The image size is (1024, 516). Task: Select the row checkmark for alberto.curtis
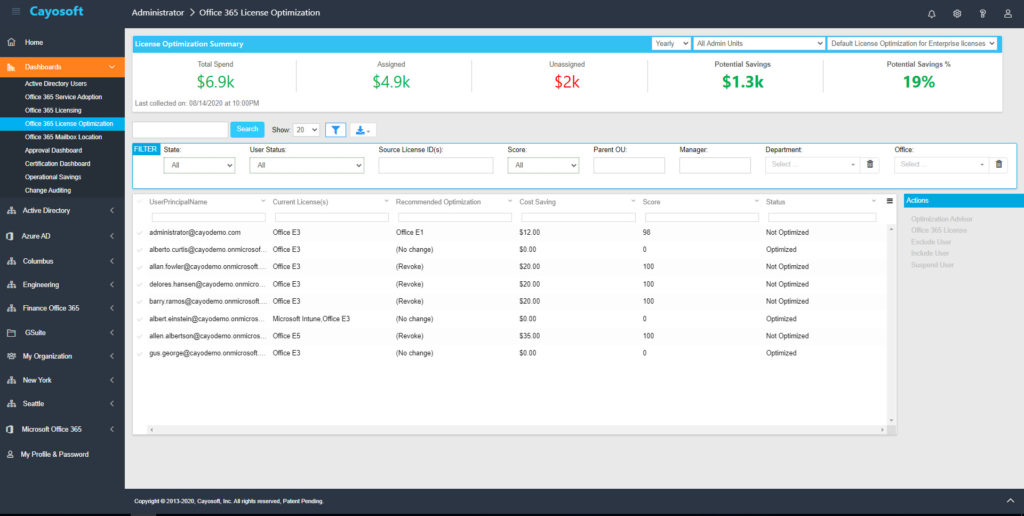pyautogui.click(x=139, y=250)
